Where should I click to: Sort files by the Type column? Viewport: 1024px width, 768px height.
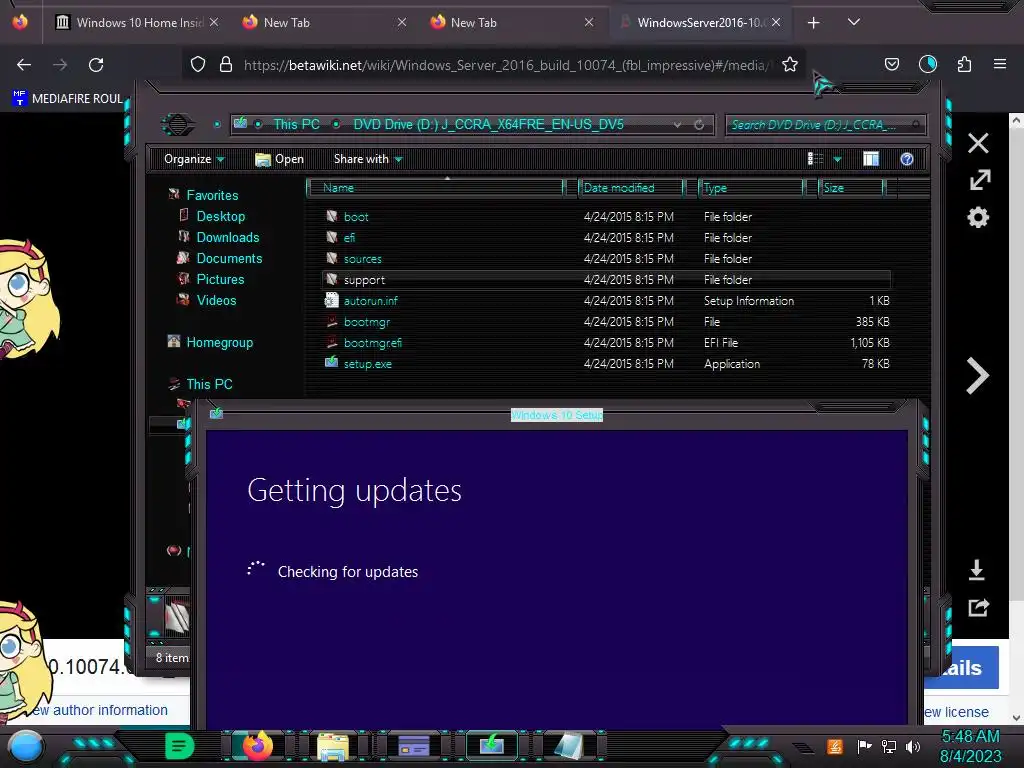[751, 188]
